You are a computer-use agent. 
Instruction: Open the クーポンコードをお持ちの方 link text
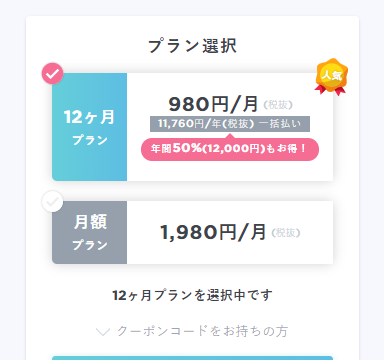[x=202, y=331]
